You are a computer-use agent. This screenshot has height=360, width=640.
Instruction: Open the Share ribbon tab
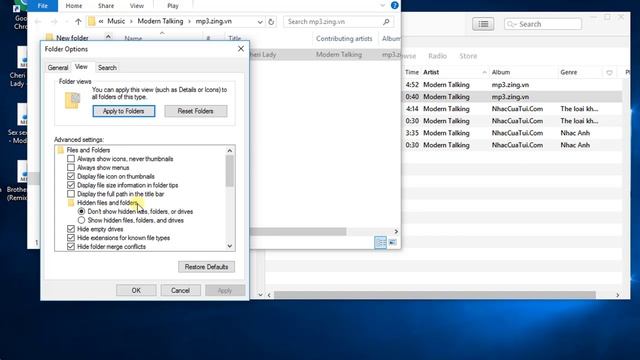pos(106,6)
